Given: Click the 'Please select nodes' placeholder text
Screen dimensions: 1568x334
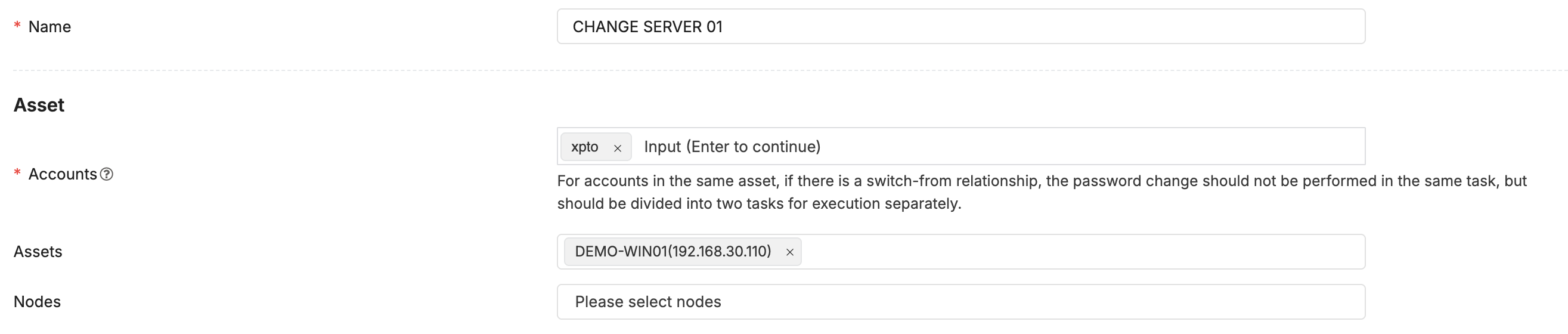Looking at the screenshot, I should (647, 302).
